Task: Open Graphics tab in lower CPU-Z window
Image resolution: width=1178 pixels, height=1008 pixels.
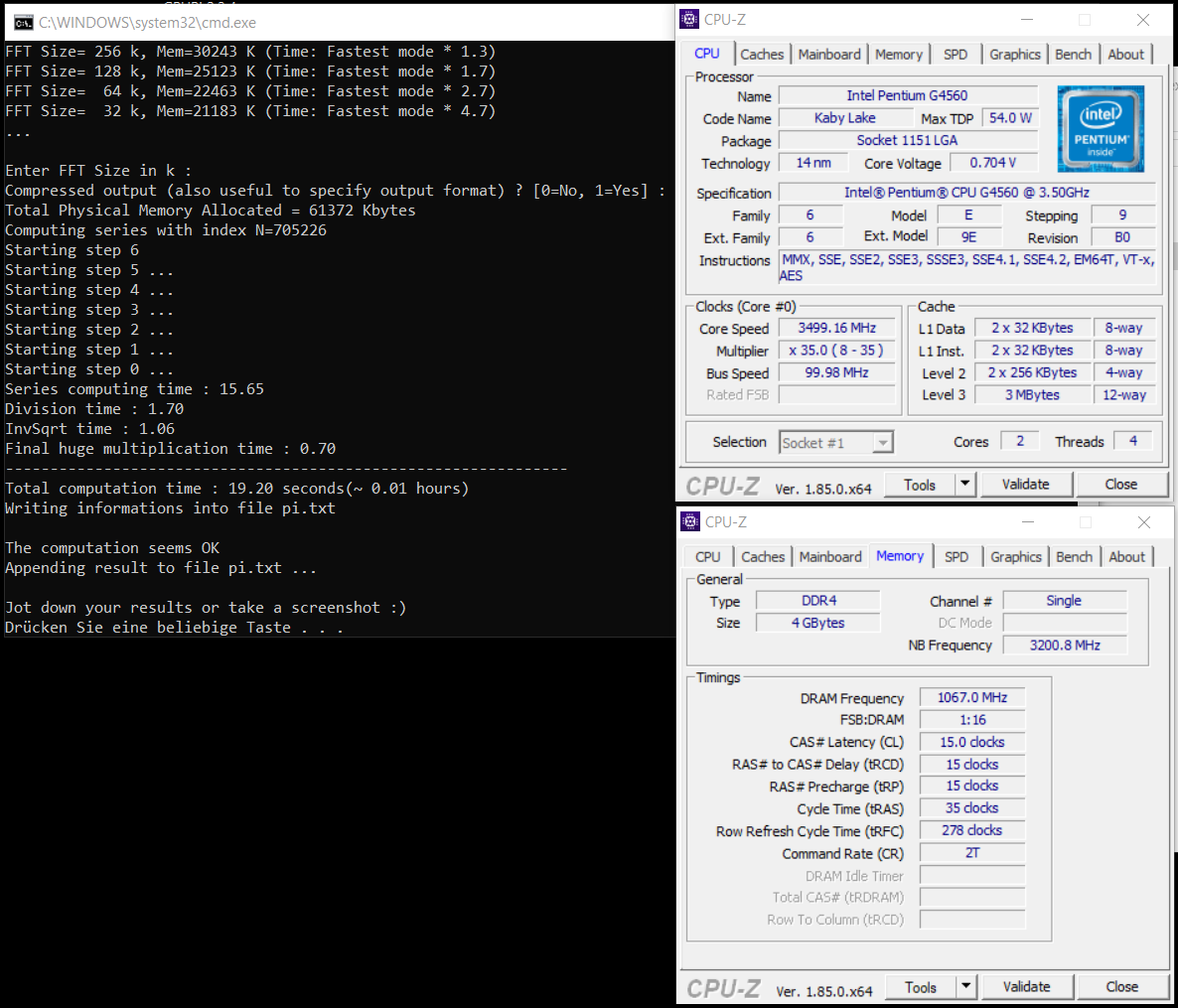Action: coord(1016,556)
